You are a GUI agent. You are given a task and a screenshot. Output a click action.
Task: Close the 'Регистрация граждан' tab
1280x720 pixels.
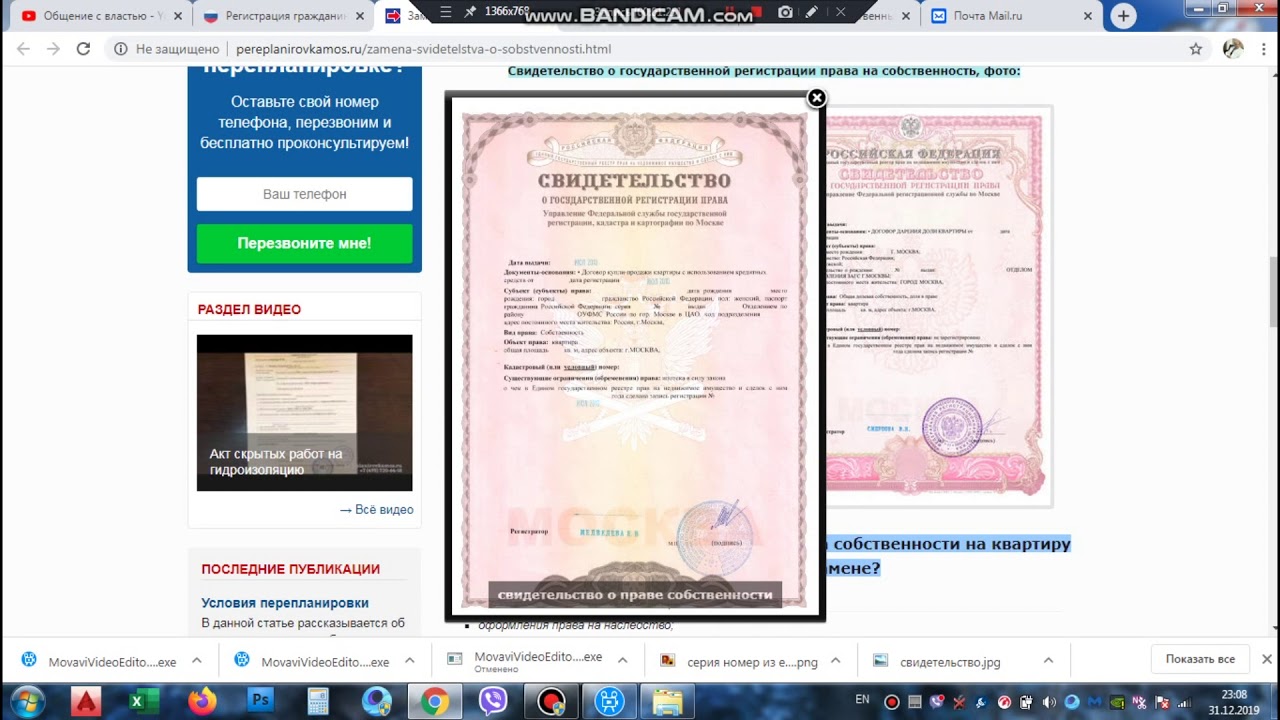coord(360,16)
